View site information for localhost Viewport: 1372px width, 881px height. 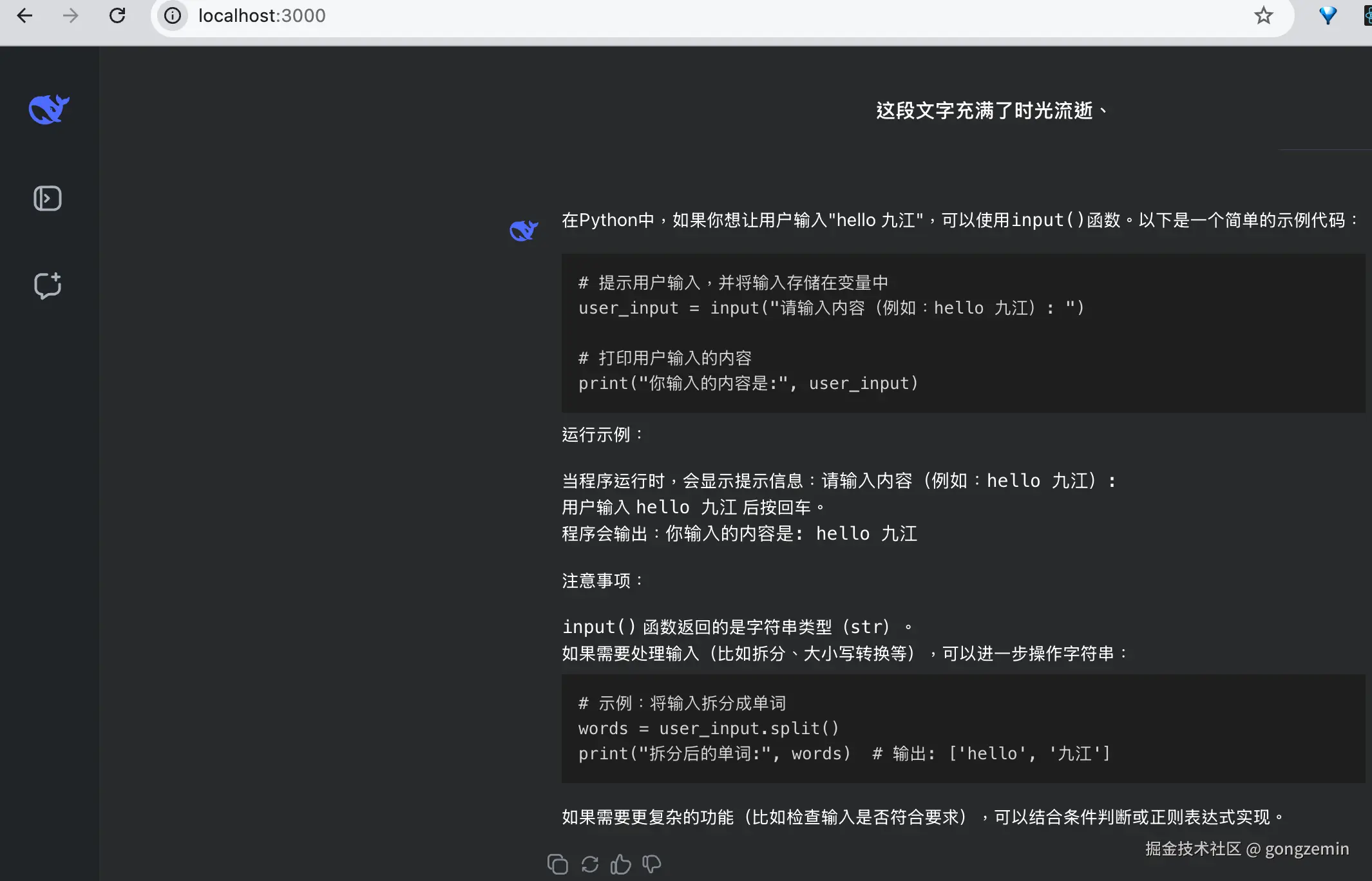[x=173, y=15]
